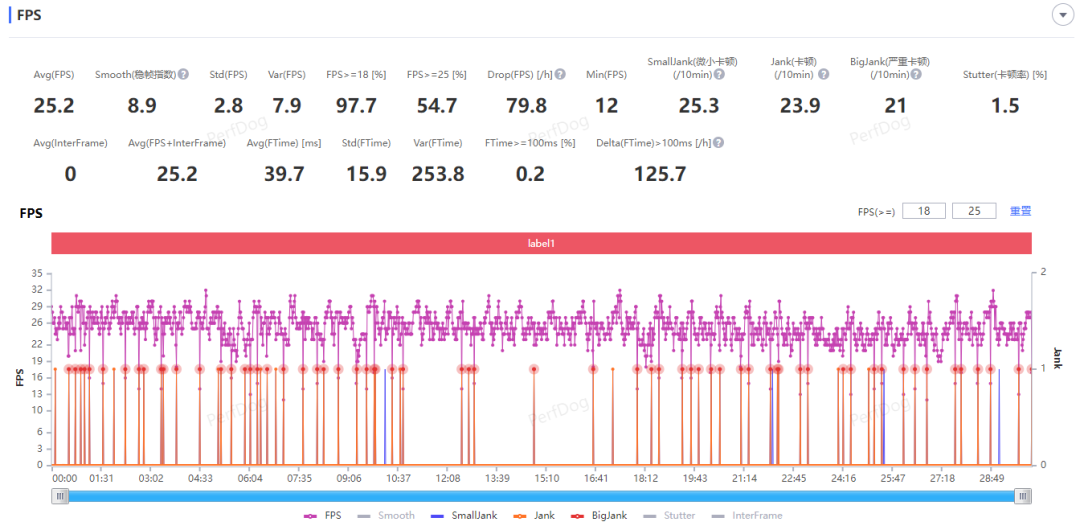
Task: Toggle BigJank series in chart legend
Action: pyautogui.click(x=599, y=515)
